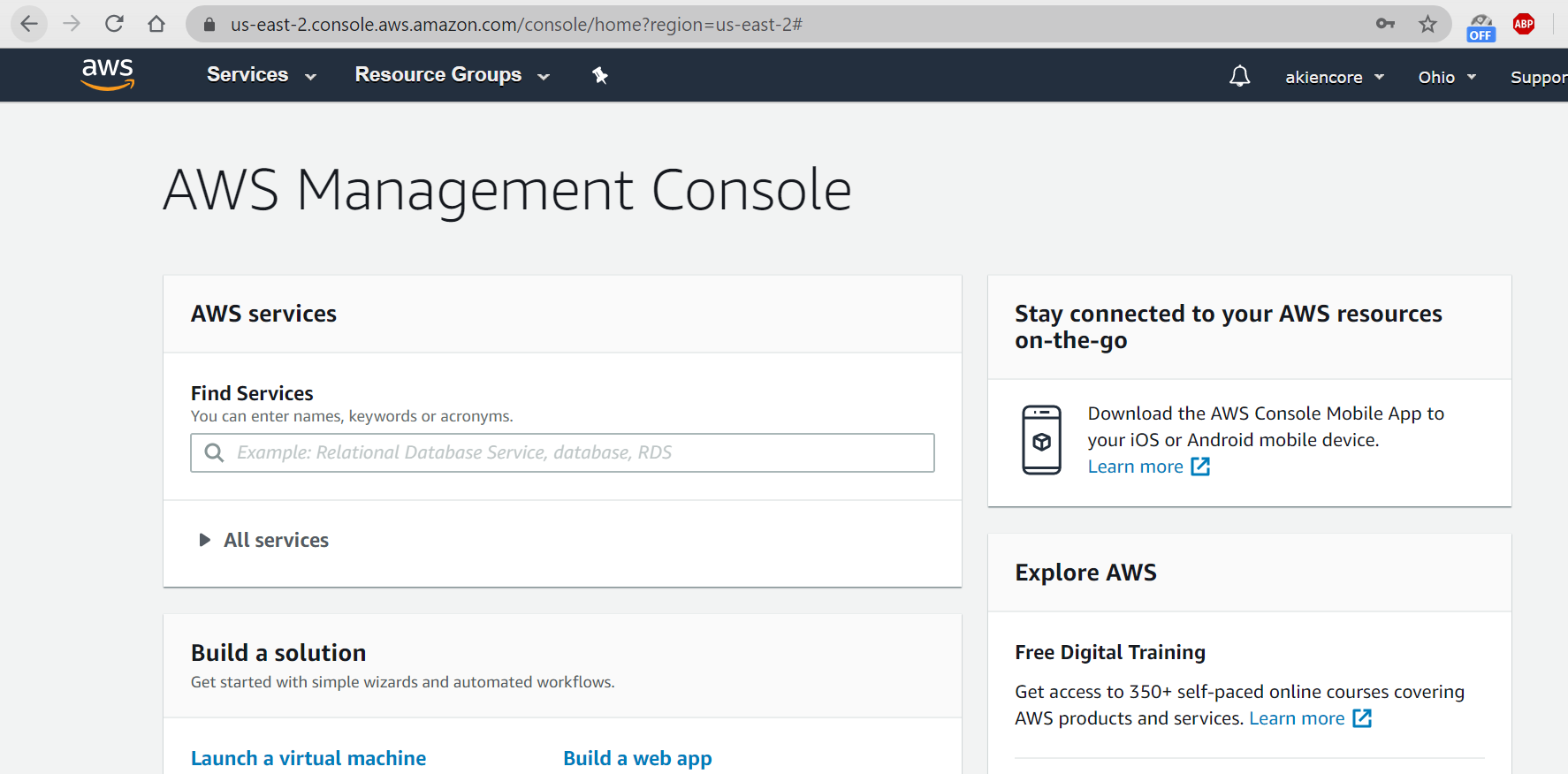This screenshot has height=774, width=1568.
Task: Expand the All services section
Action: coord(275,540)
